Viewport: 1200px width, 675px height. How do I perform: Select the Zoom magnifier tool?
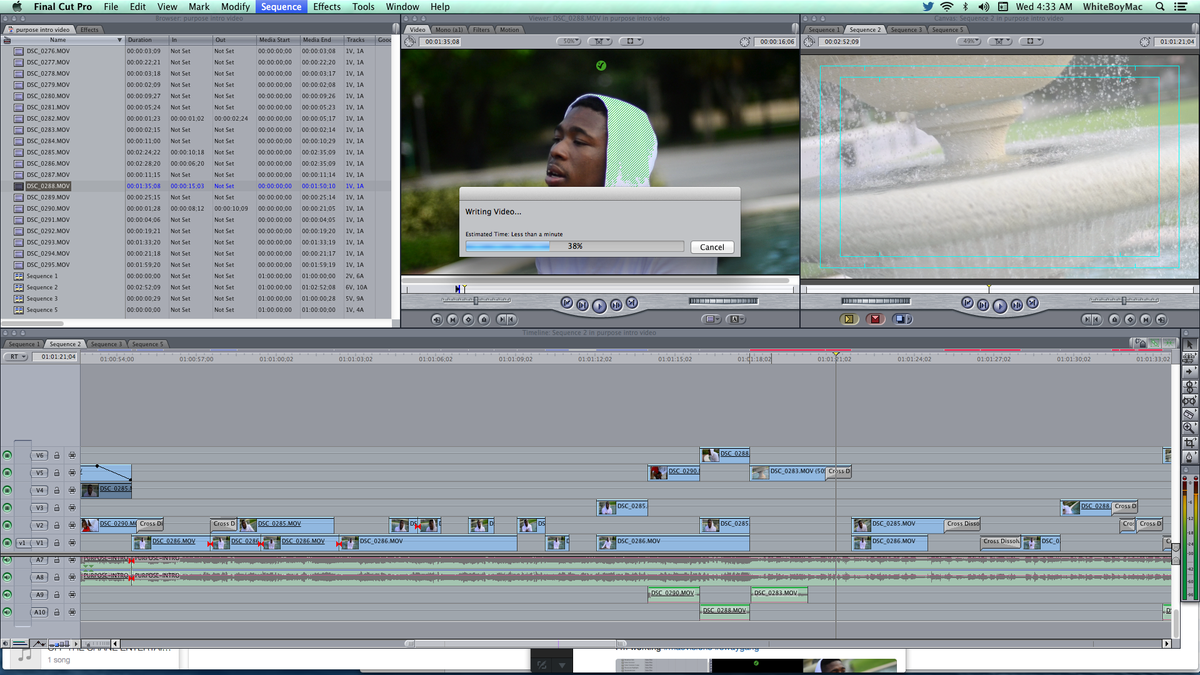tap(1190, 428)
